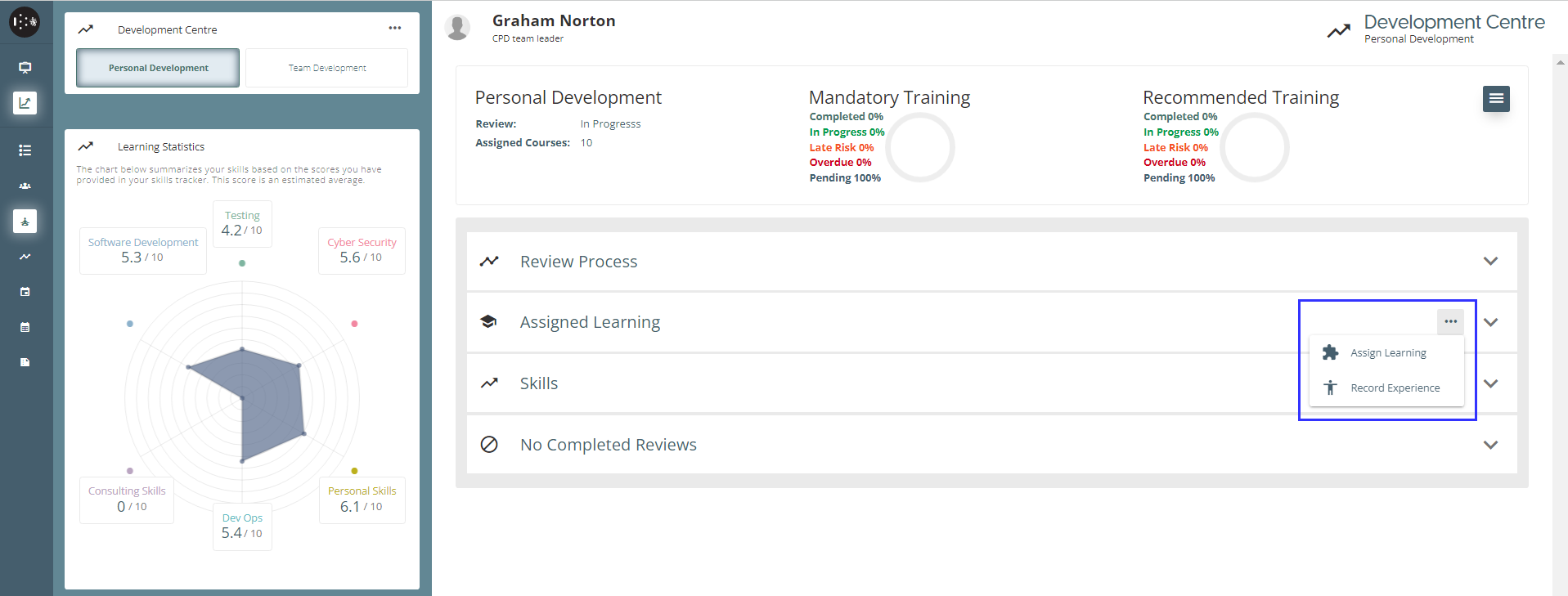The height and width of the screenshot is (596, 1568).
Task: Click Assigned Learning three-dot options button
Action: (1450, 321)
